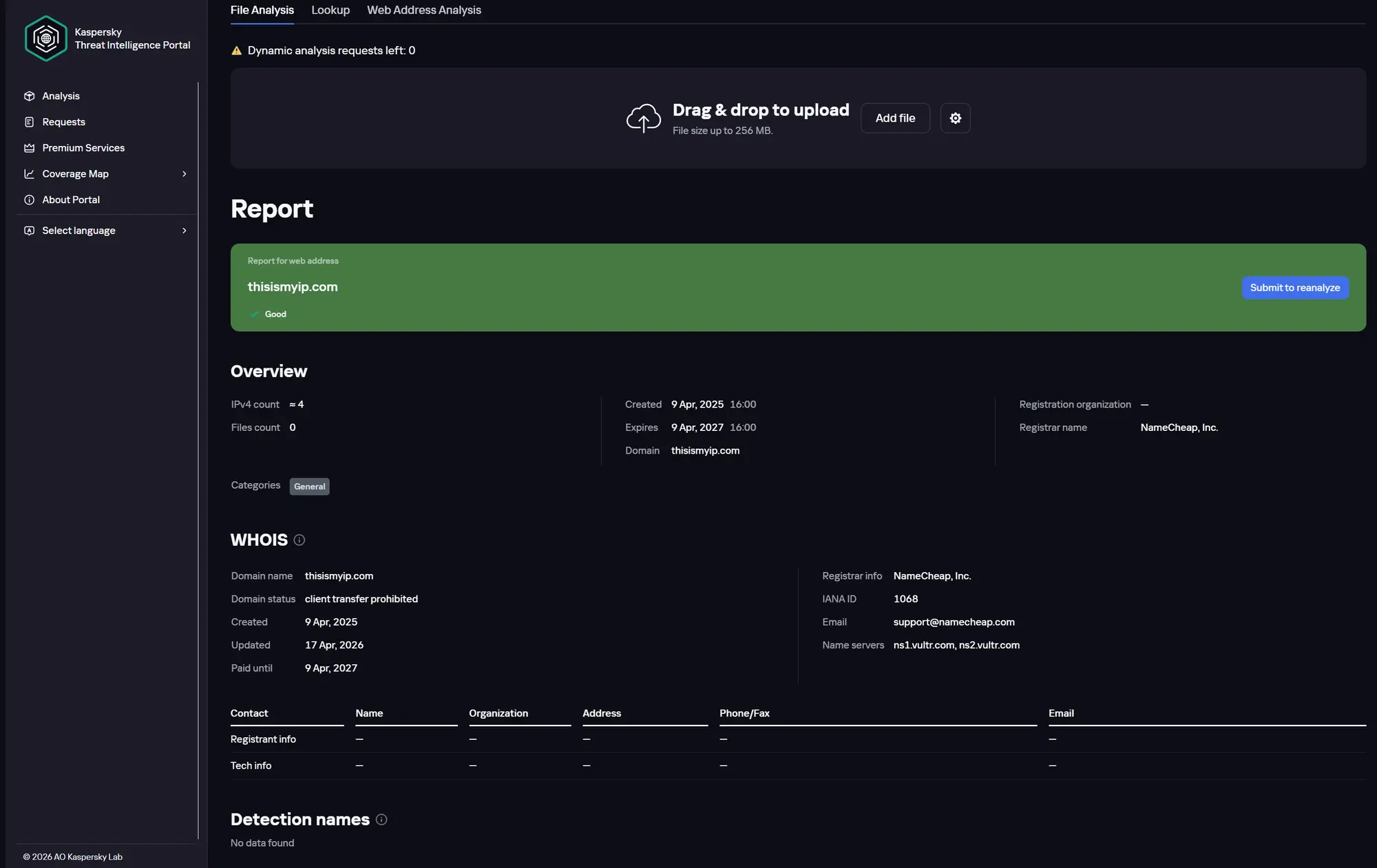Click the Address column header
Viewport: 1377px width, 868px height.
[x=602, y=714]
